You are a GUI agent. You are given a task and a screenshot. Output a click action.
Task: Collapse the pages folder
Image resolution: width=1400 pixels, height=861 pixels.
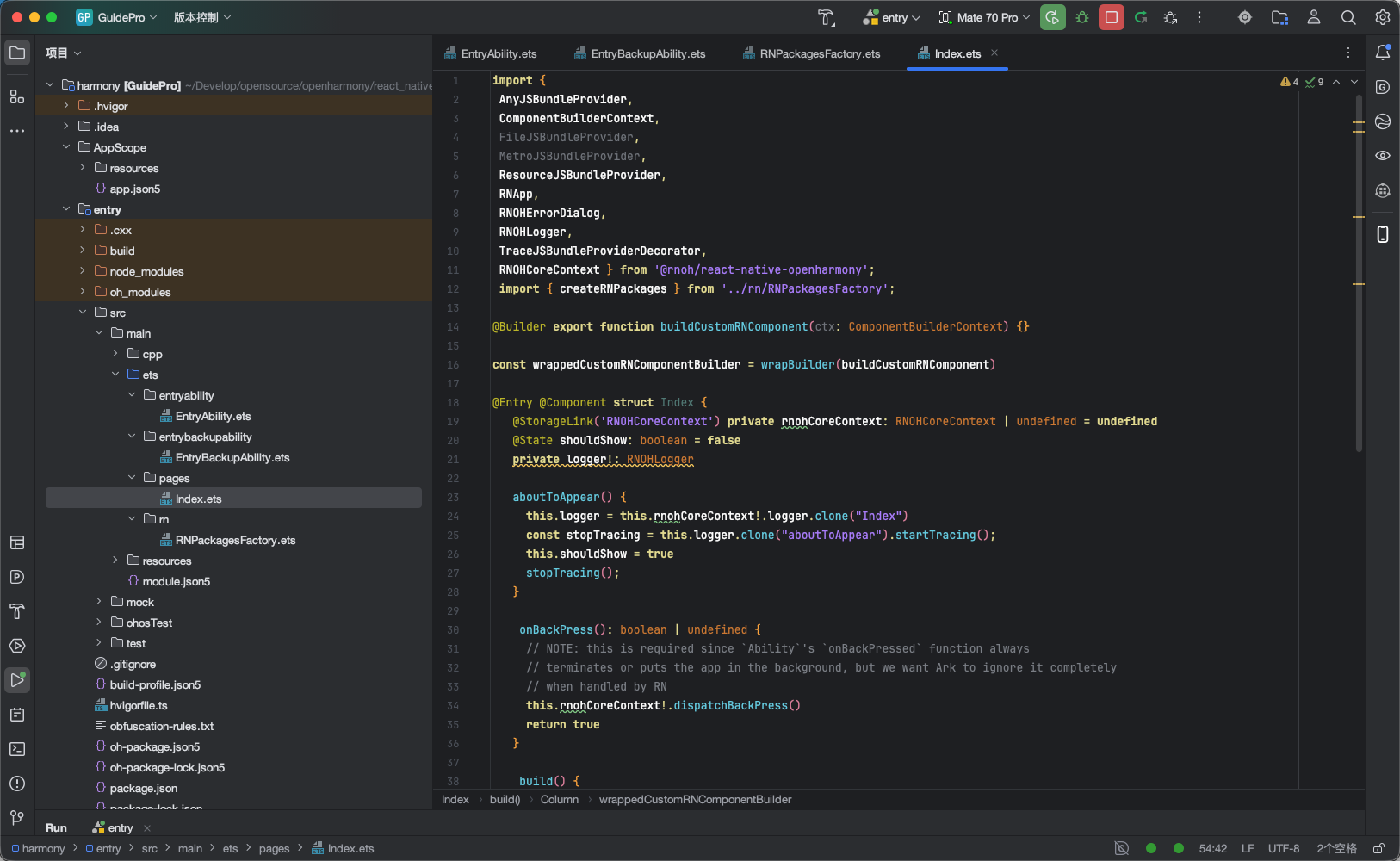[132, 478]
